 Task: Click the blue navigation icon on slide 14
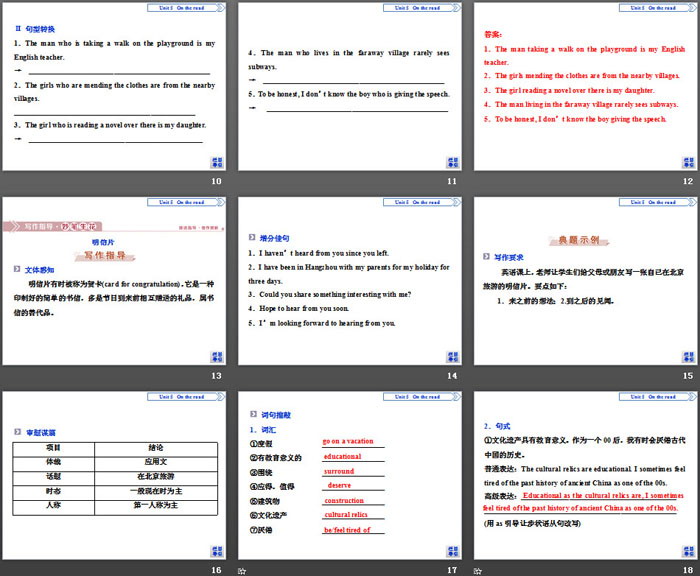(x=453, y=357)
